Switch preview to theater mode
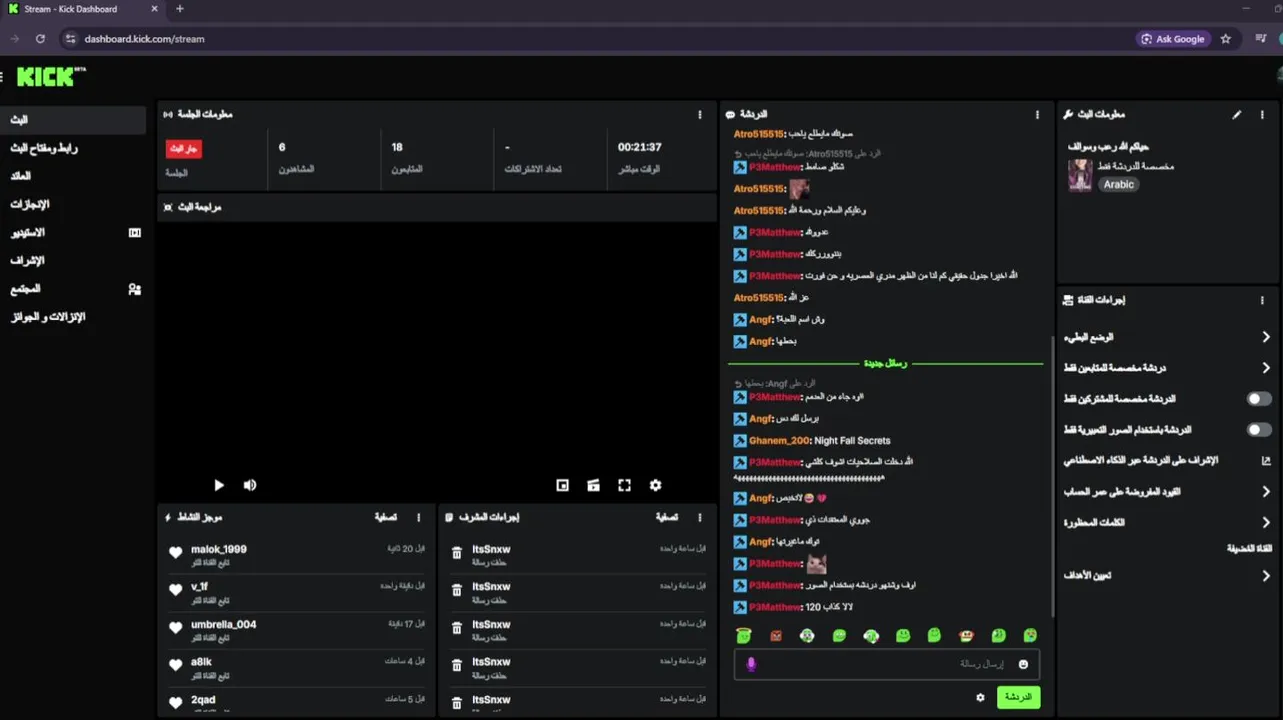1283x720 pixels. [x=593, y=485]
